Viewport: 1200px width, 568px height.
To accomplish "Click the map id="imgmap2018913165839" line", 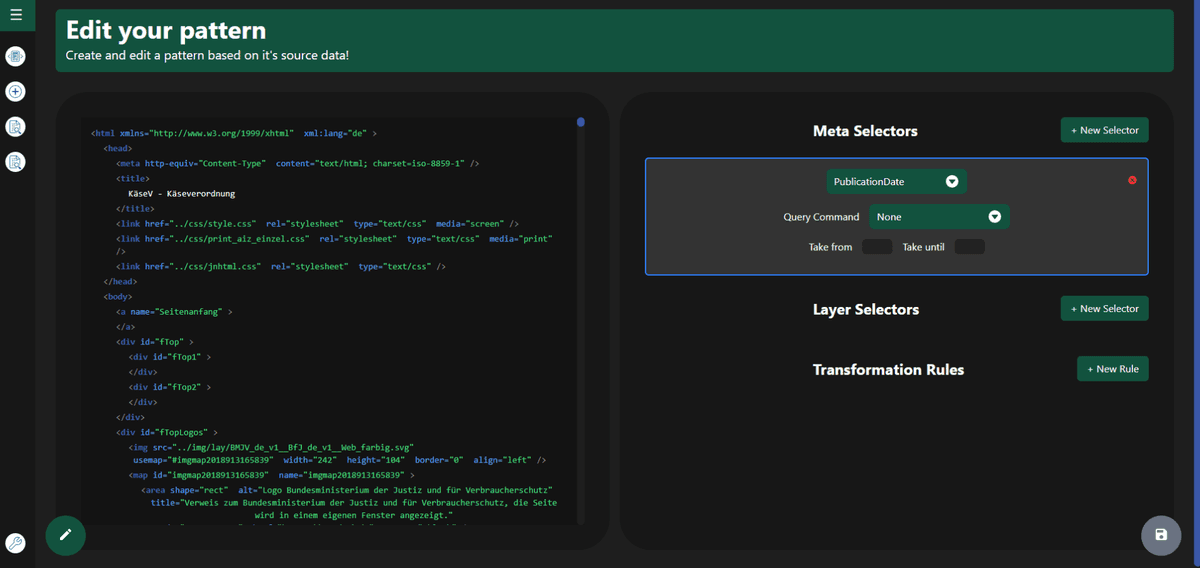I will (271, 475).
